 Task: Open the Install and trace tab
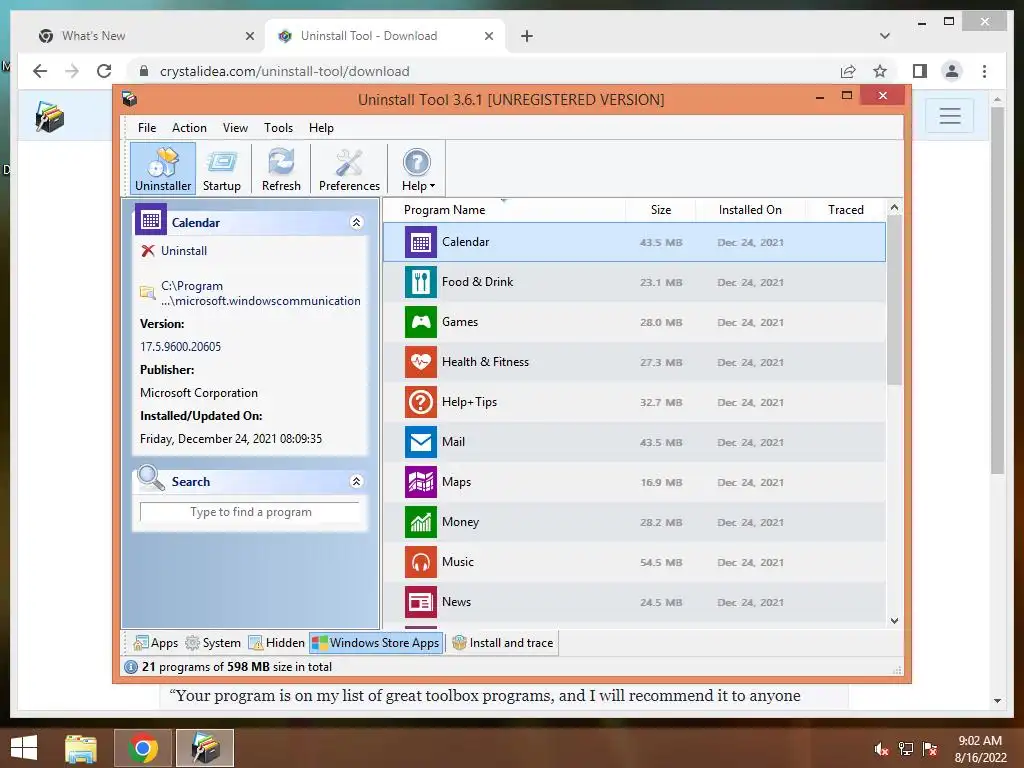tap(503, 643)
